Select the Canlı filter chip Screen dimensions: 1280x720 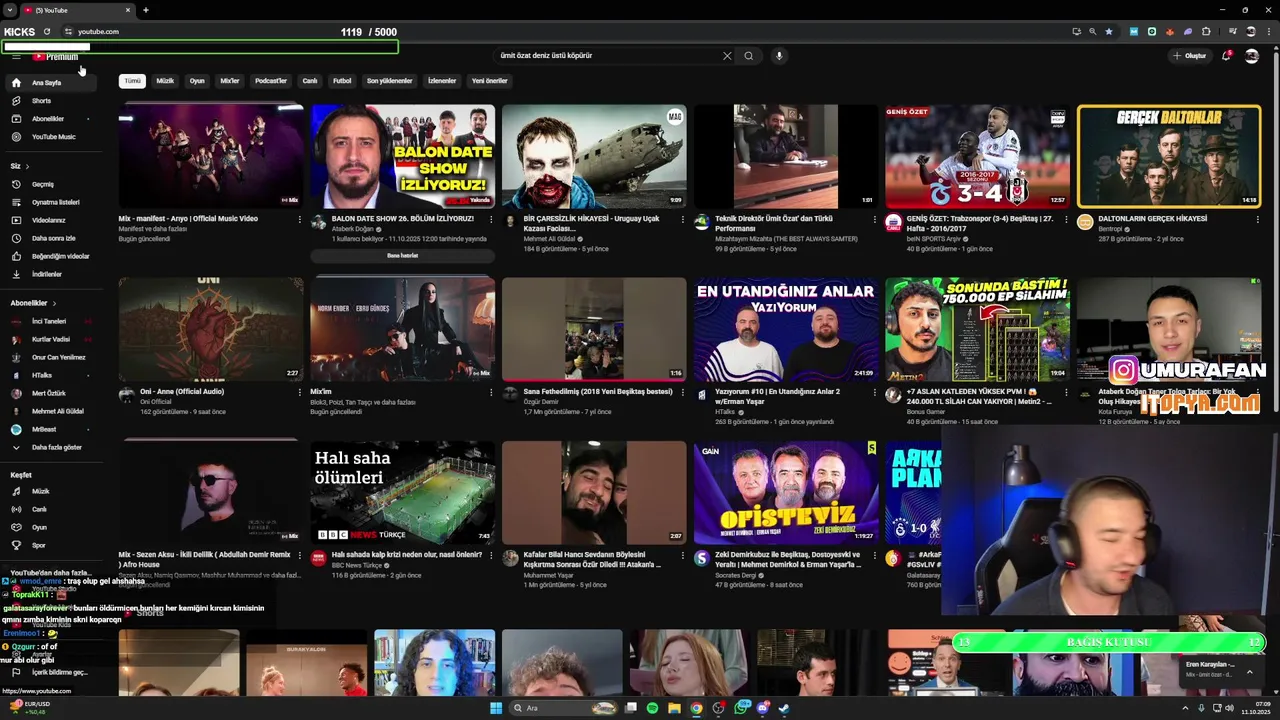coord(310,81)
